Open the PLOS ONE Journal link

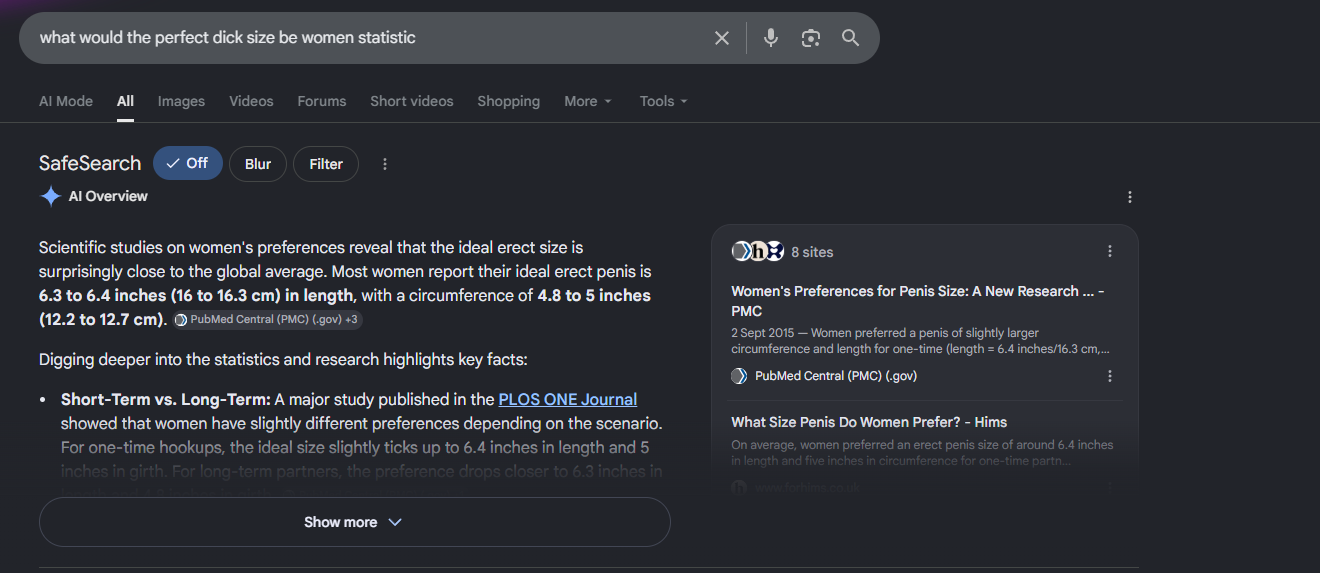tap(568, 399)
